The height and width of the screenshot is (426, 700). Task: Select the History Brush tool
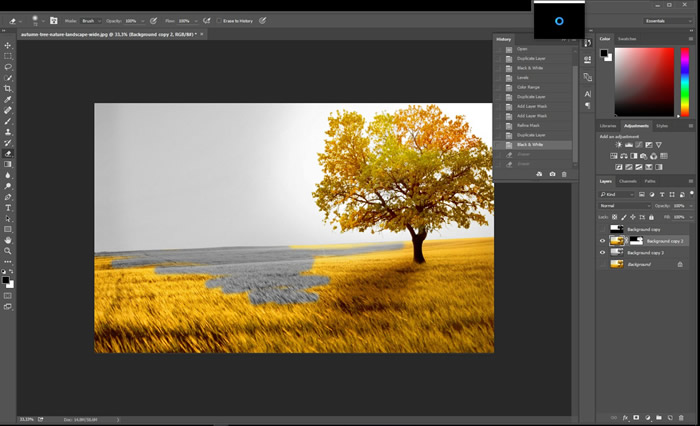click(8, 143)
